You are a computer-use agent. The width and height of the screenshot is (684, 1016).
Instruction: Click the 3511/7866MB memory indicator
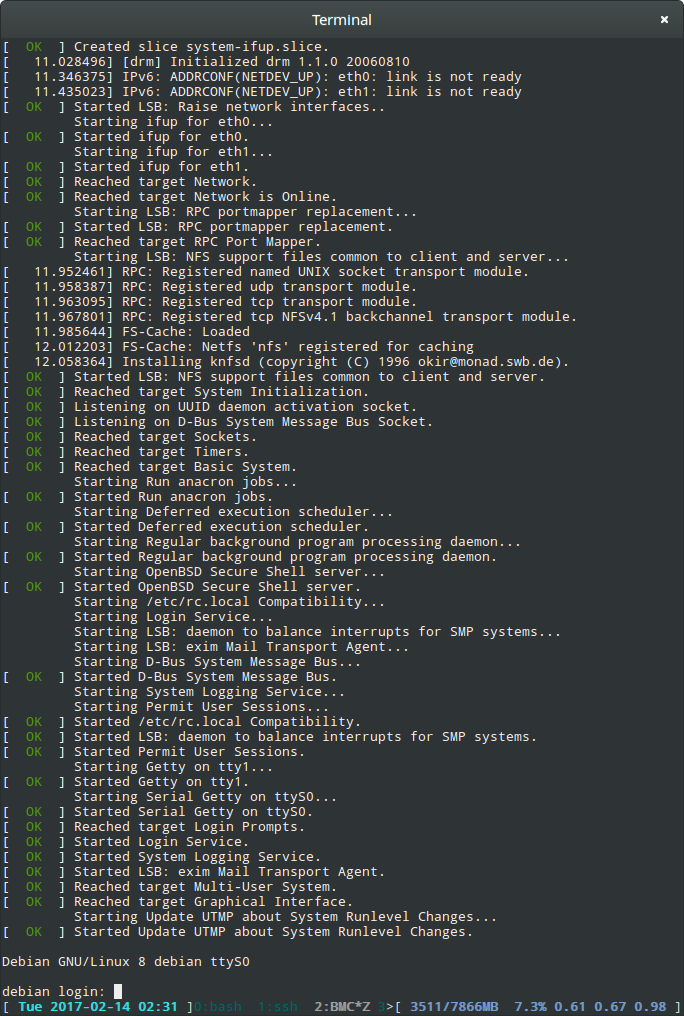click(454, 1006)
